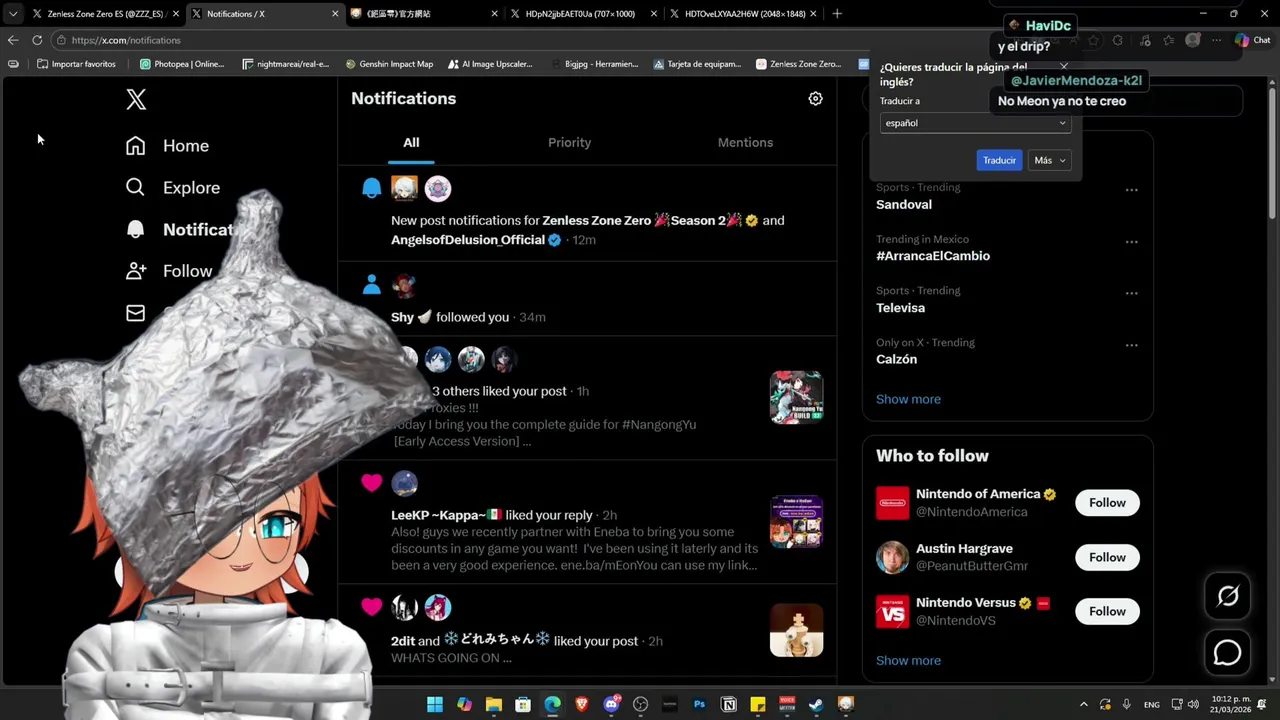This screenshot has width=1280, height=720.
Task: Open Messages envelope icon in sidebar
Action: click(135, 313)
